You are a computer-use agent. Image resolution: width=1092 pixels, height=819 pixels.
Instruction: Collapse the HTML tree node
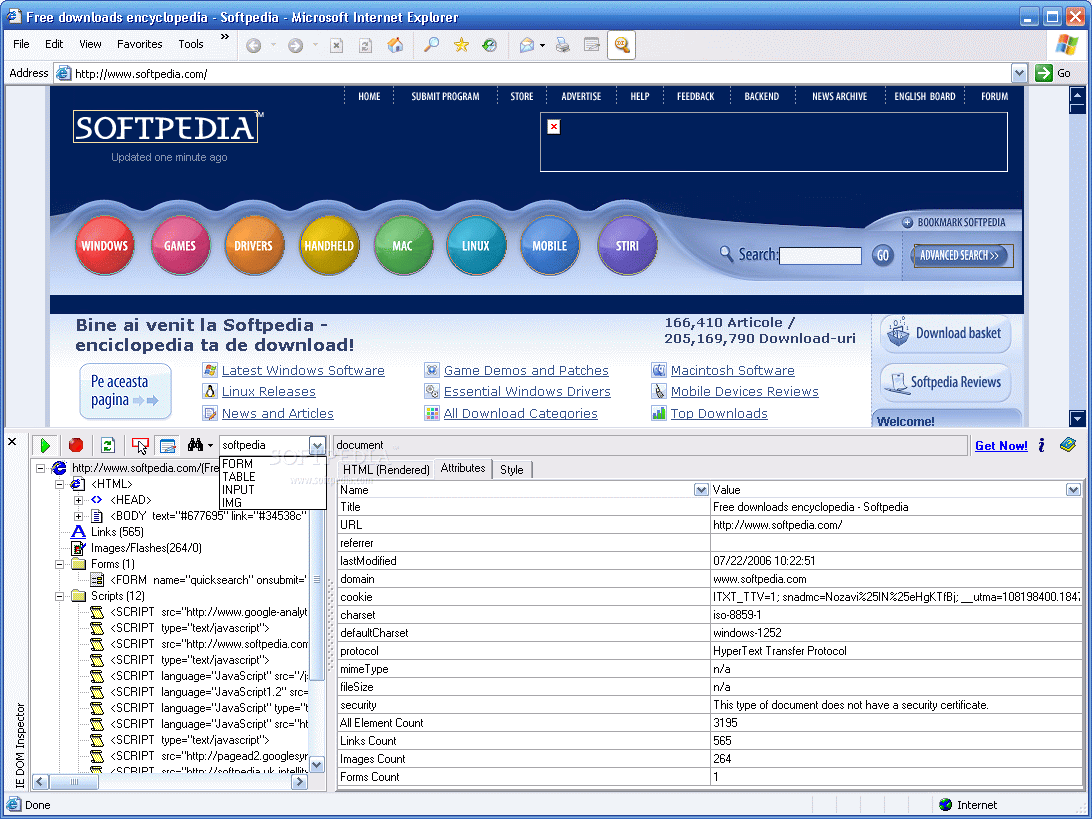[x=60, y=484]
